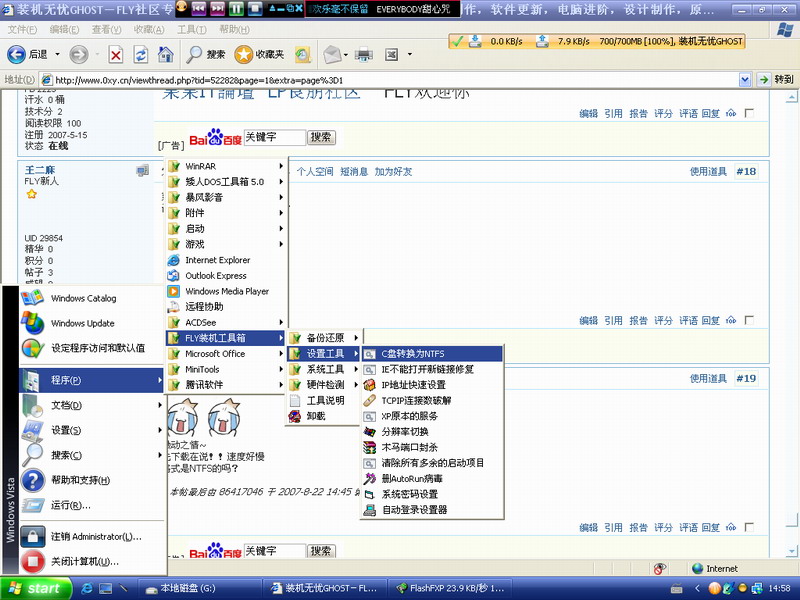Image resolution: width=800 pixels, height=600 pixels.
Task: Click the Home icon in the toolbar
Action: point(165,54)
